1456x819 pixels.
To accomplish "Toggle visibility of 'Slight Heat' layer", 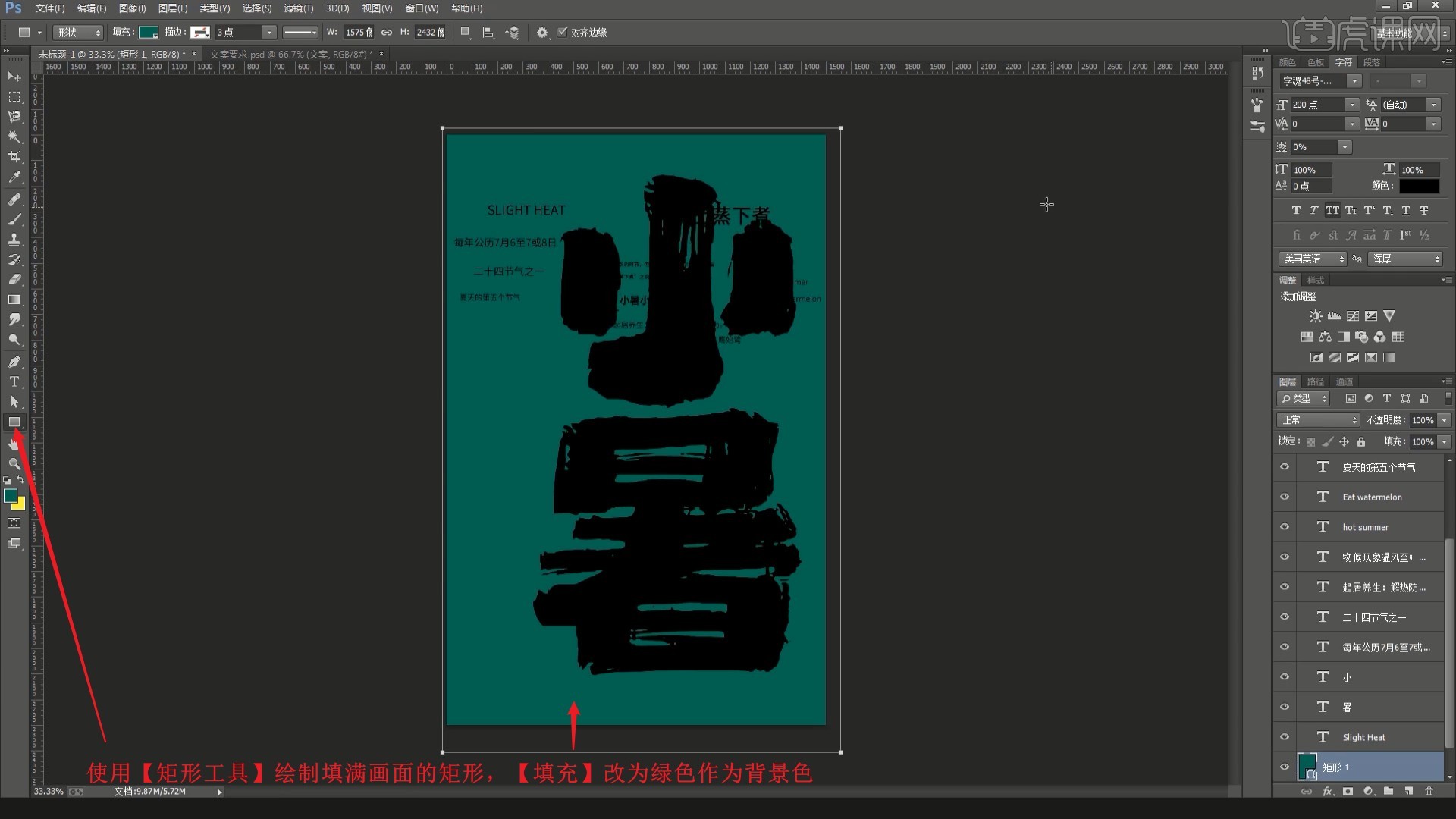I will [1285, 737].
